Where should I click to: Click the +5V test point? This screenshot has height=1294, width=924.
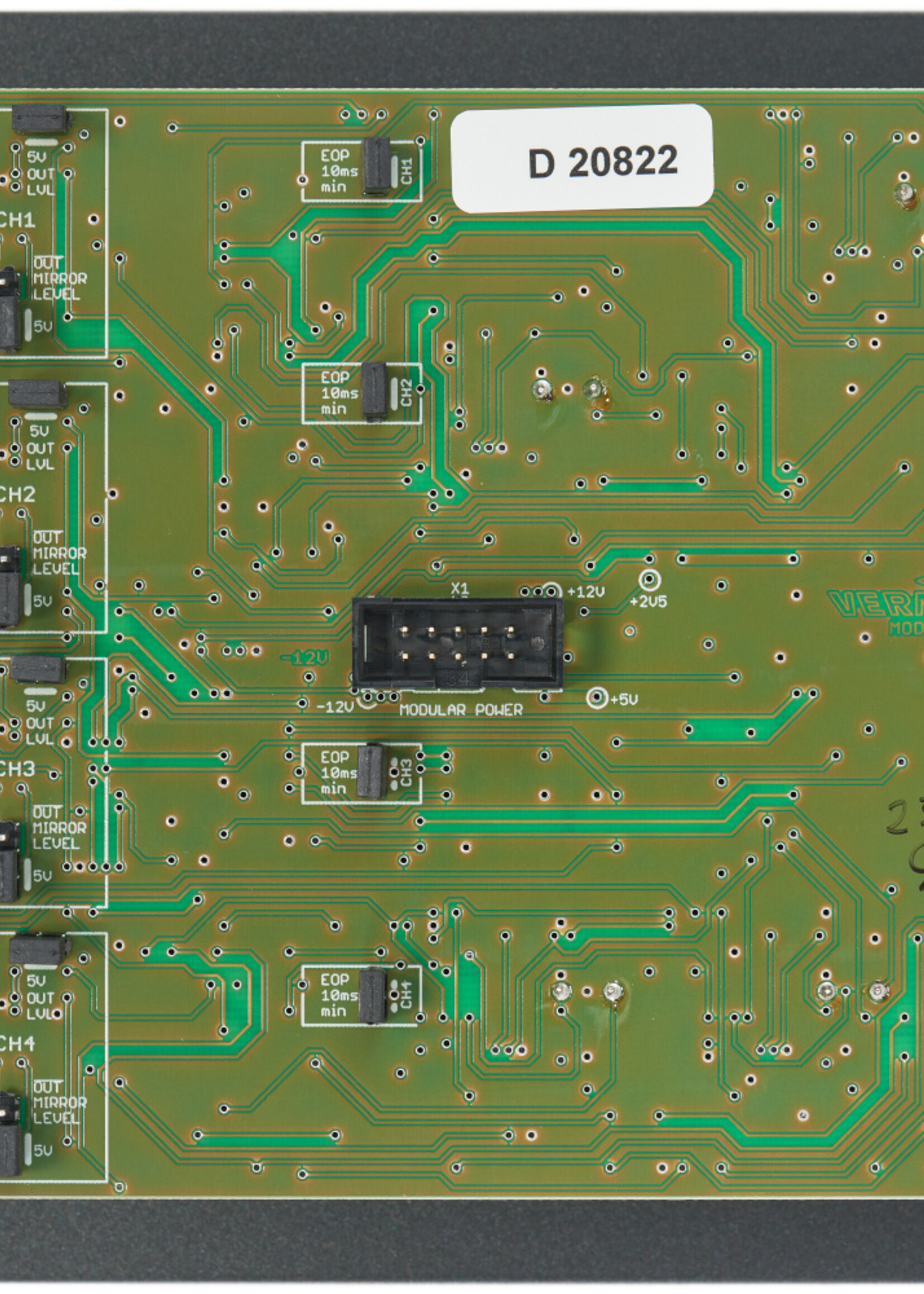(x=597, y=697)
